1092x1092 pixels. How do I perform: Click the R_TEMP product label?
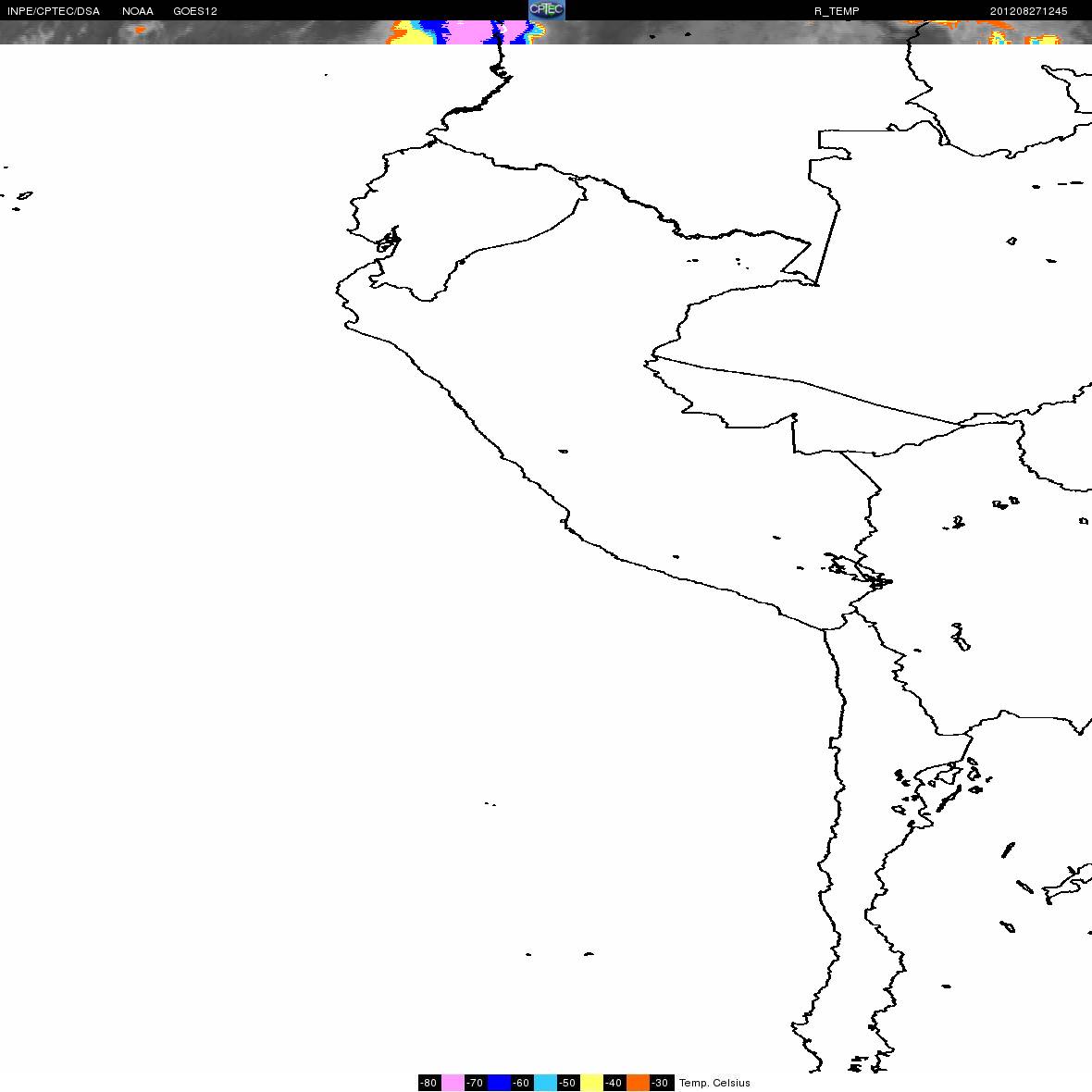(x=837, y=11)
